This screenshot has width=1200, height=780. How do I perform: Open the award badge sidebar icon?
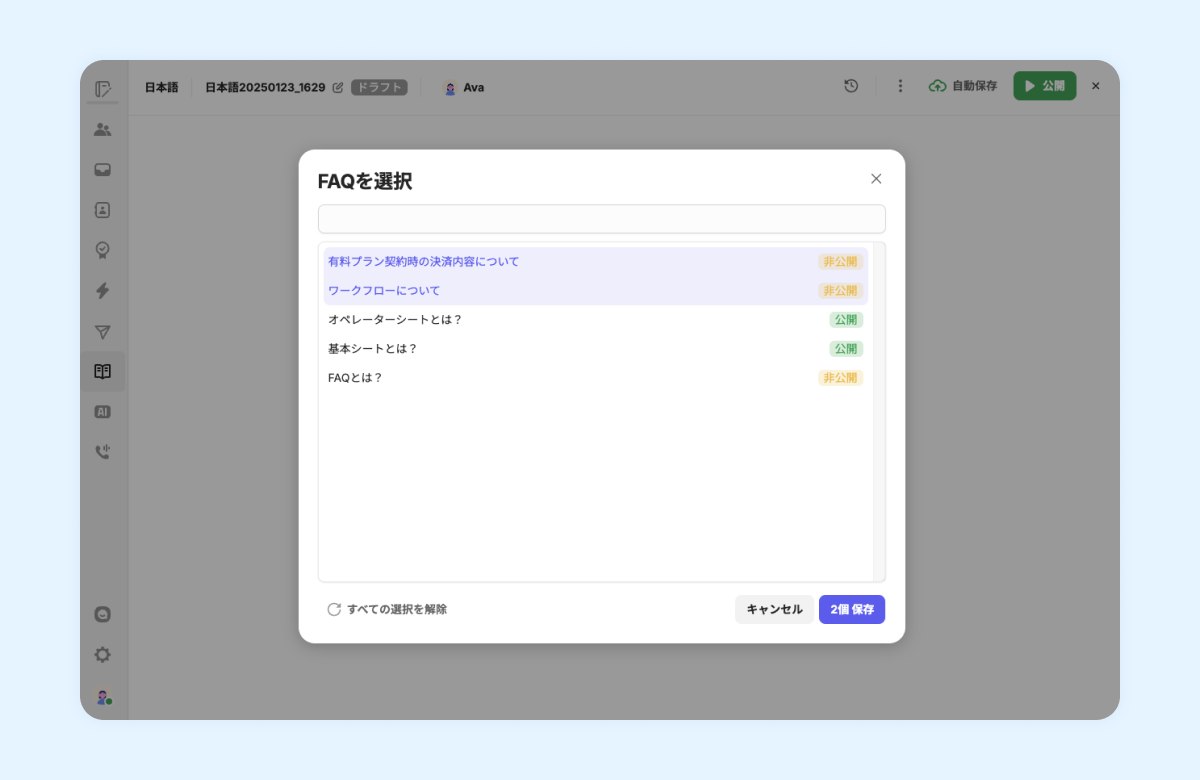click(x=102, y=250)
